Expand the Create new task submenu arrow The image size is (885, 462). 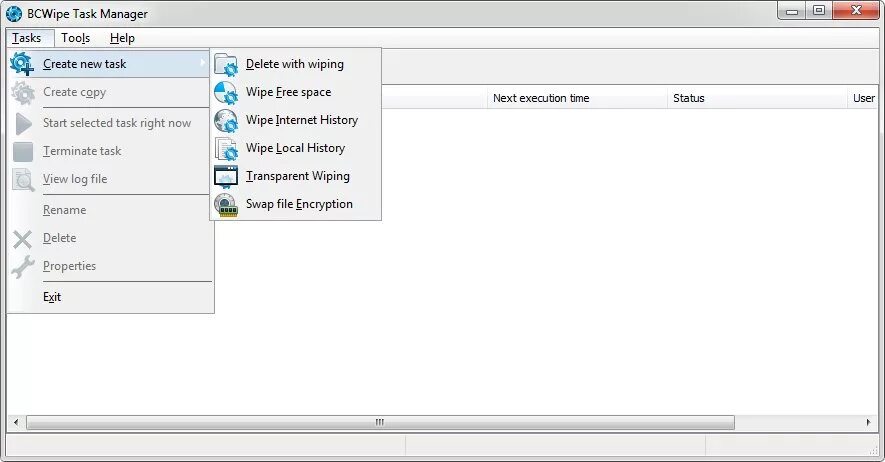[203, 63]
